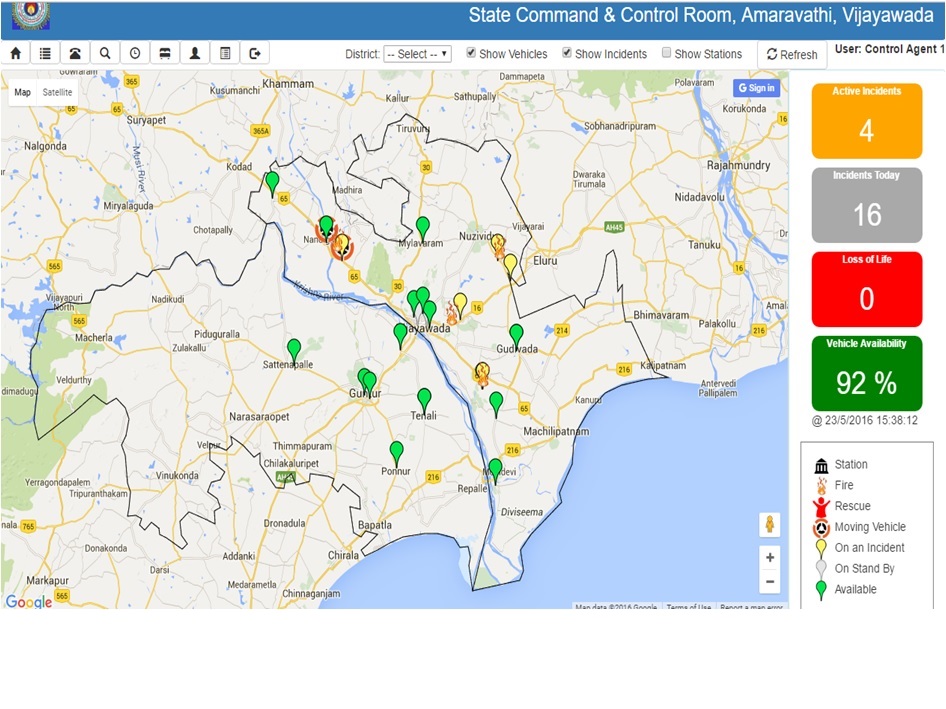
Task: Open the vehicles bus icon
Action: 165,54
